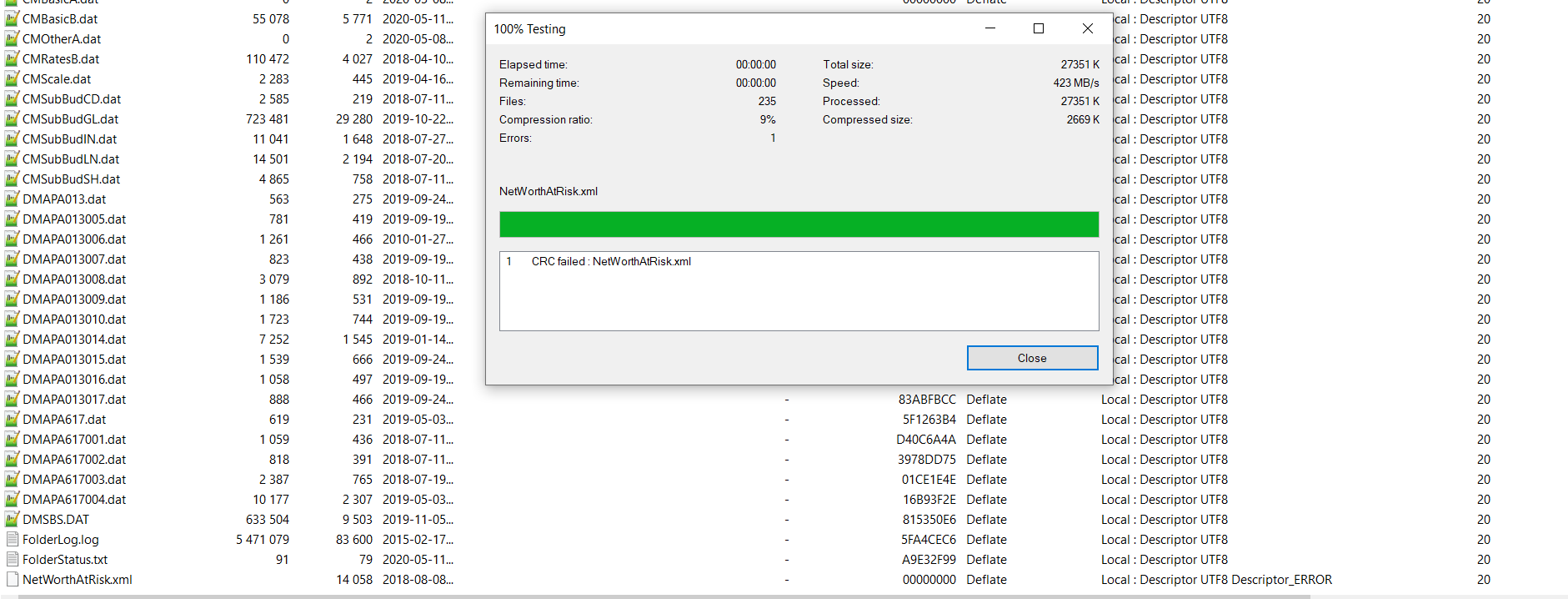Select the DMAPA013017.dat file row

(x=74, y=400)
